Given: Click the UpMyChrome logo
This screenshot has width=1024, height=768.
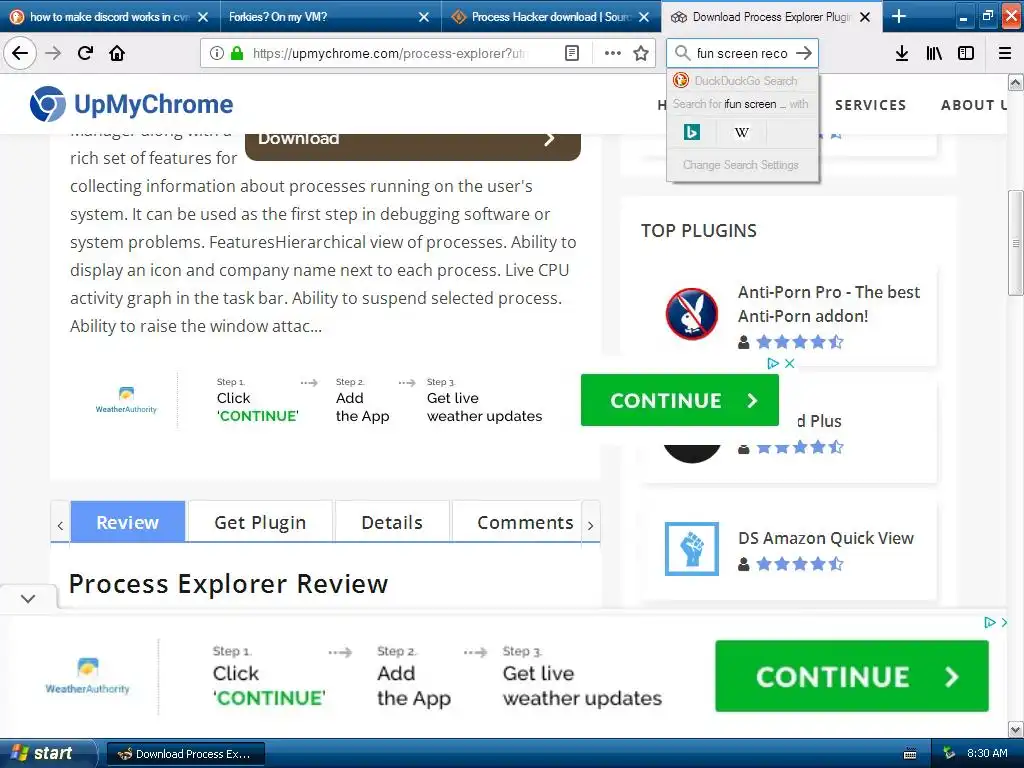Looking at the screenshot, I should [131, 104].
